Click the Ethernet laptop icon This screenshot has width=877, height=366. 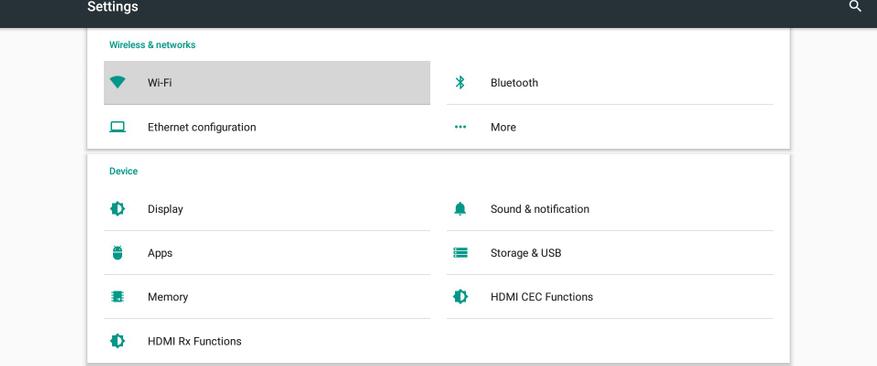click(117, 127)
